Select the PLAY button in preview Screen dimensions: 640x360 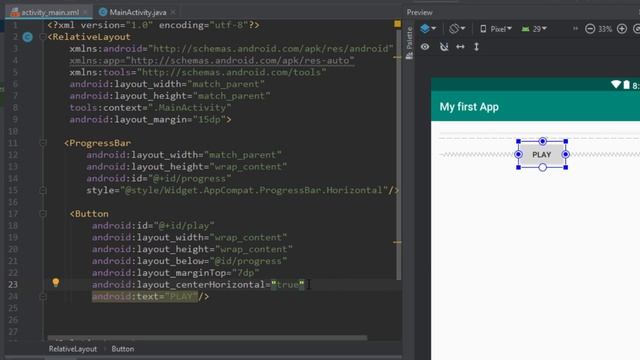click(x=542, y=155)
